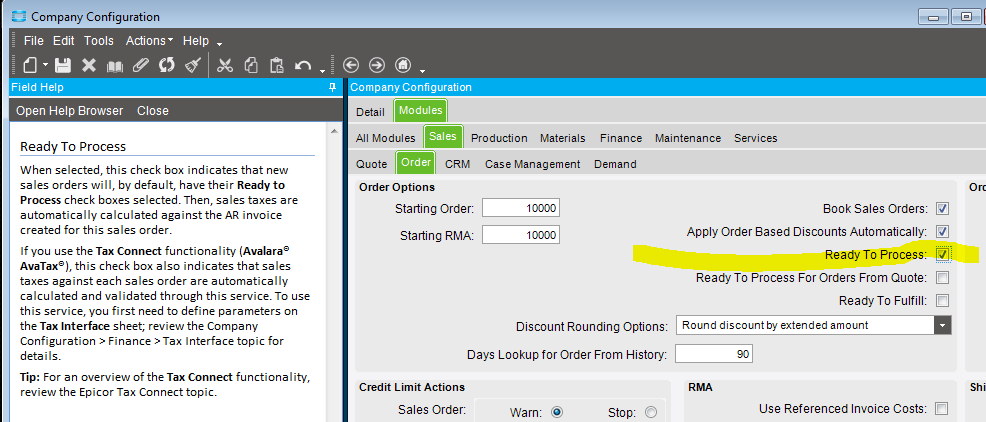986x422 pixels.
Task: Click the Company Configuration title bar app icon
Action: click(x=19, y=16)
